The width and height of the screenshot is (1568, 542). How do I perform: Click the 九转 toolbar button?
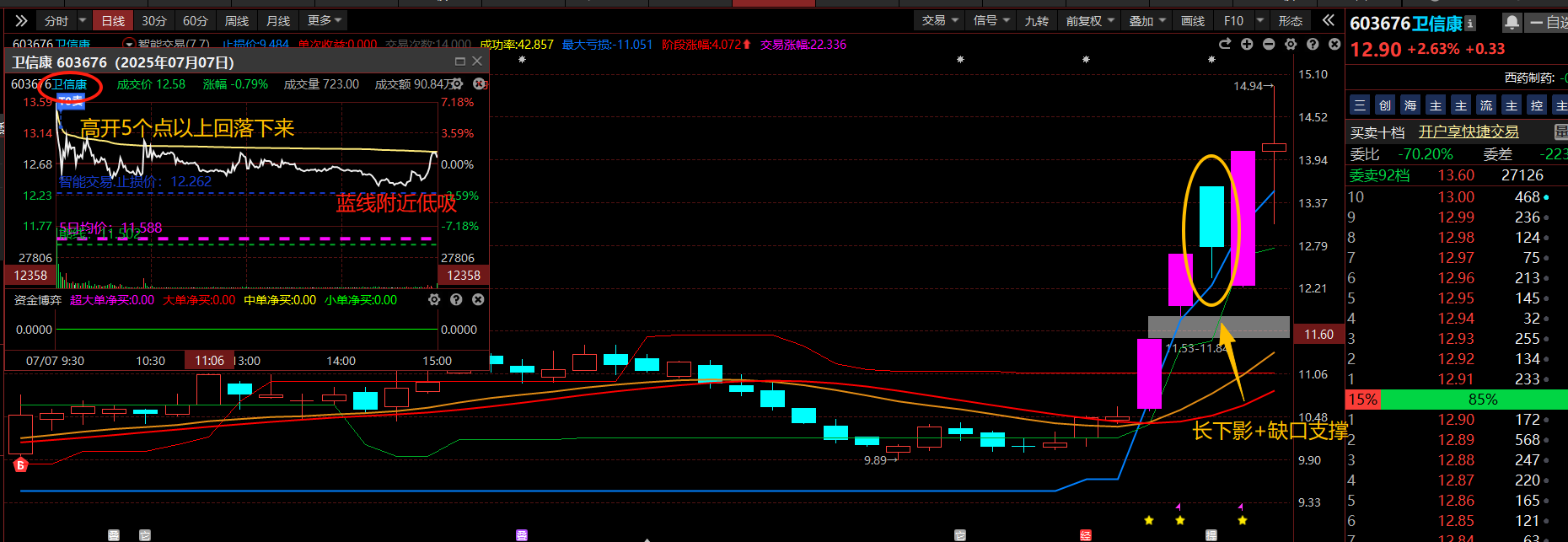[x=1037, y=20]
